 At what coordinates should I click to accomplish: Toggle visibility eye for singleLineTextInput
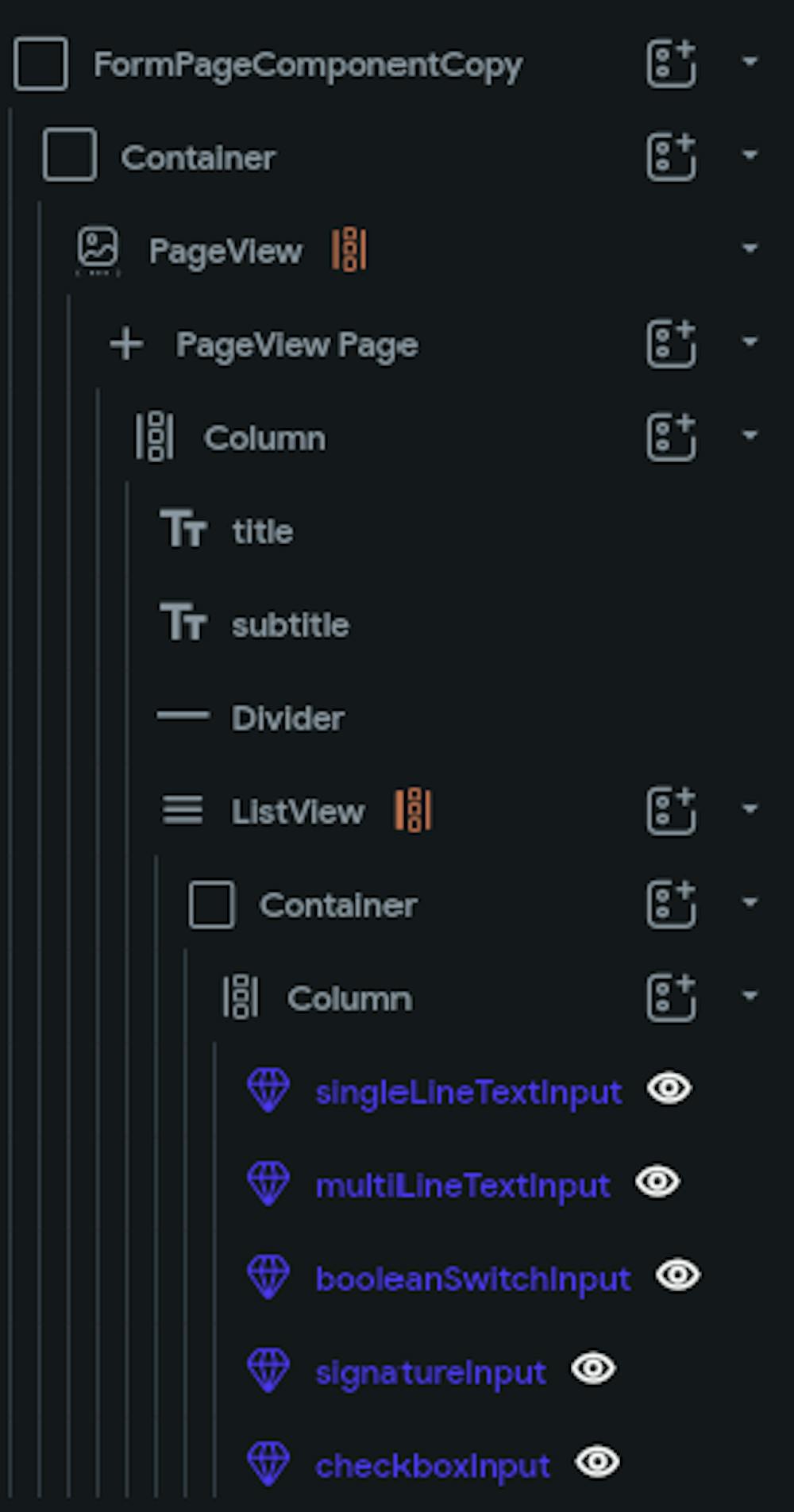point(669,1088)
